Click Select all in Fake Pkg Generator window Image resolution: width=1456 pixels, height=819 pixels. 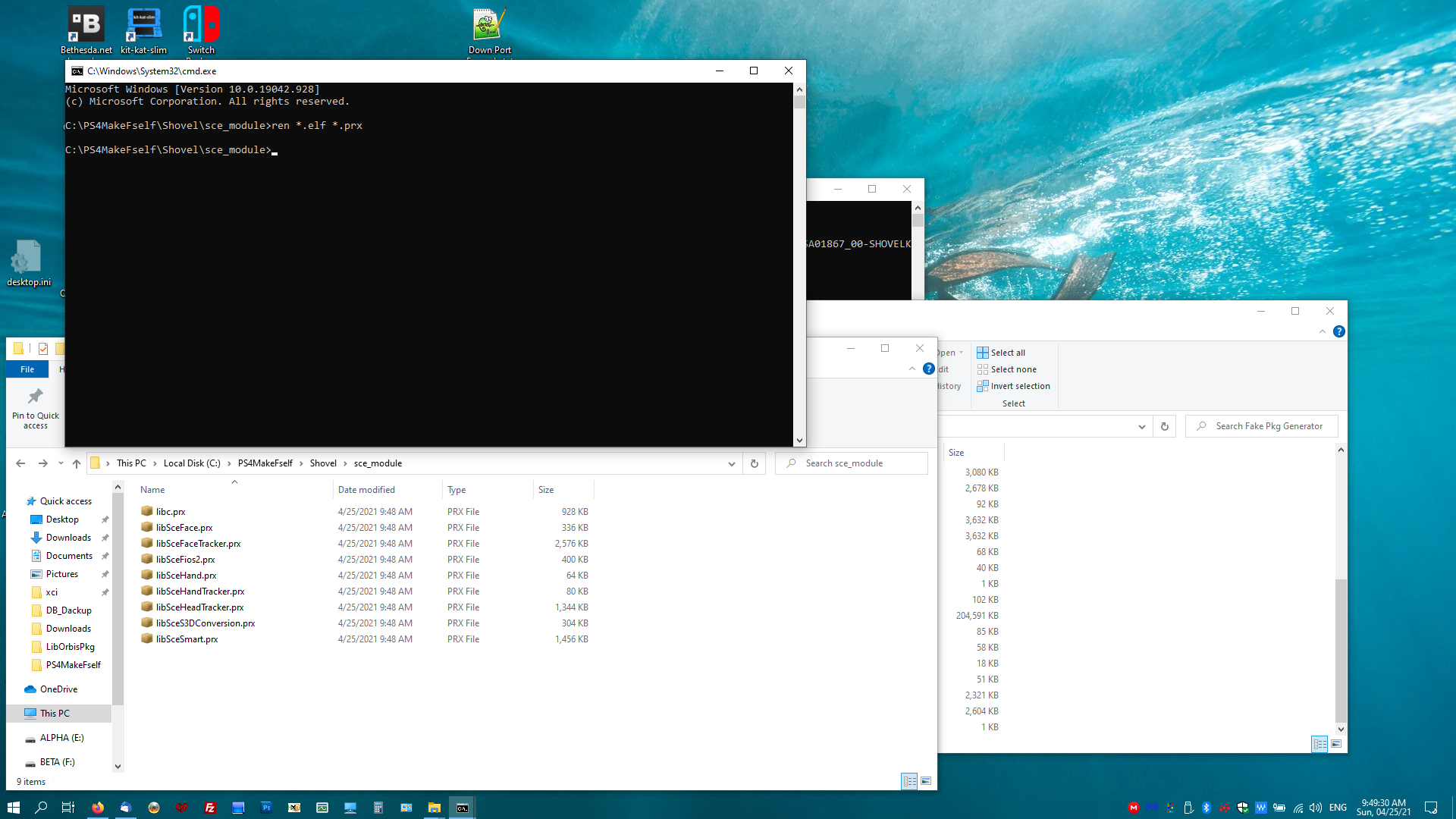tap(1001, 353)
